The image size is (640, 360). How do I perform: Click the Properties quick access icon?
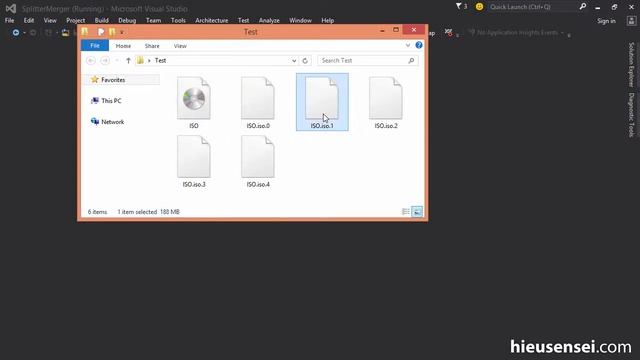[101, 32]
